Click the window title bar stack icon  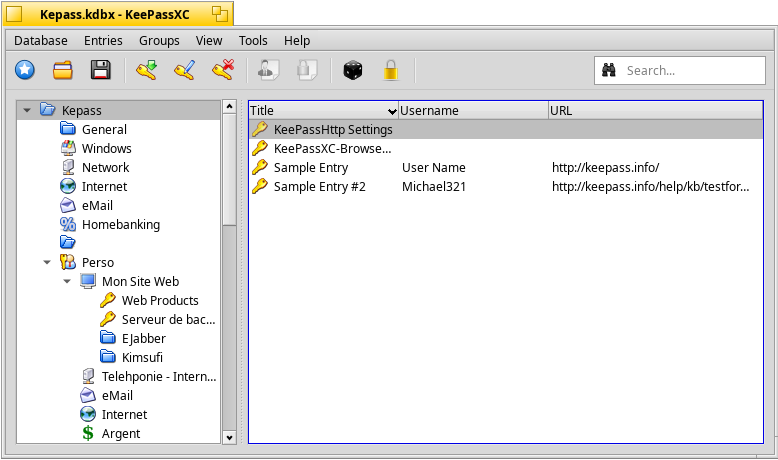(x=220, y=14)
